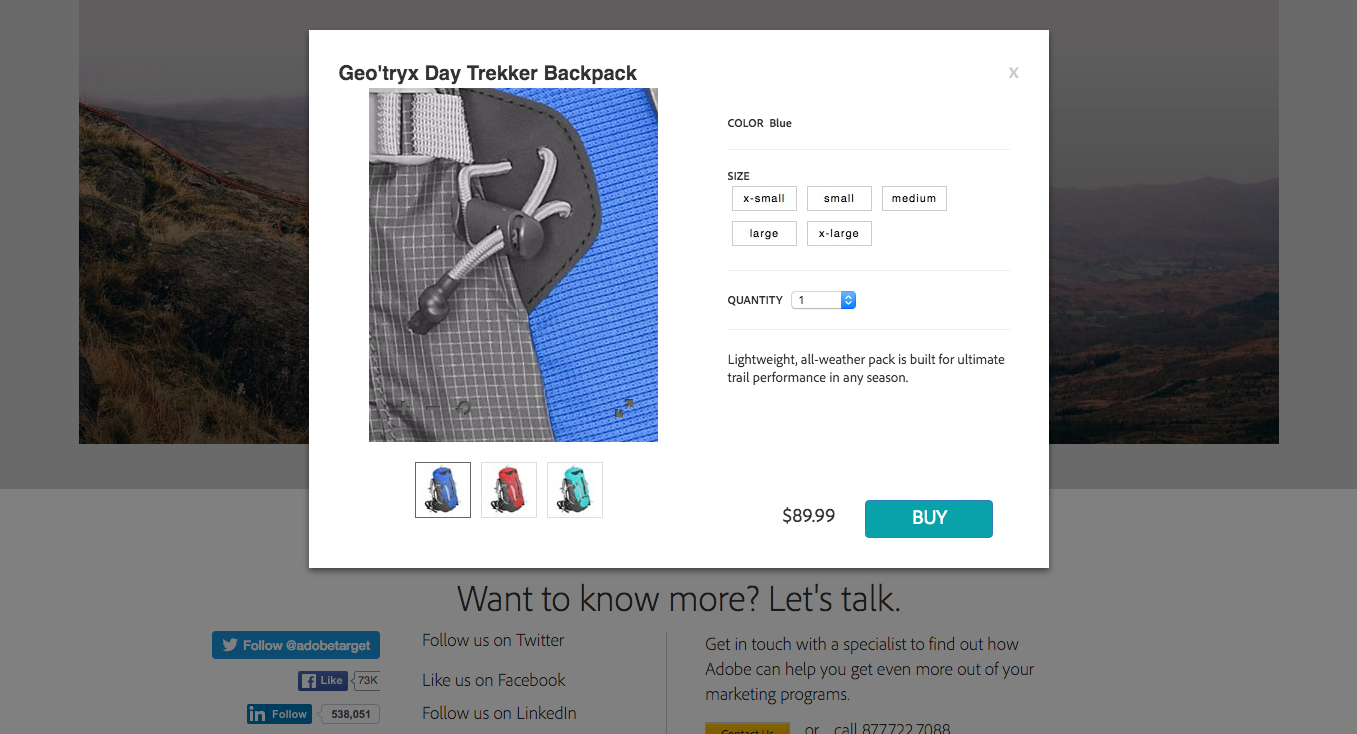Open fullscreen view of backpack image
Image resolution: width=1357 pixels, height=734 pixels.
click(x=624, y=408)
